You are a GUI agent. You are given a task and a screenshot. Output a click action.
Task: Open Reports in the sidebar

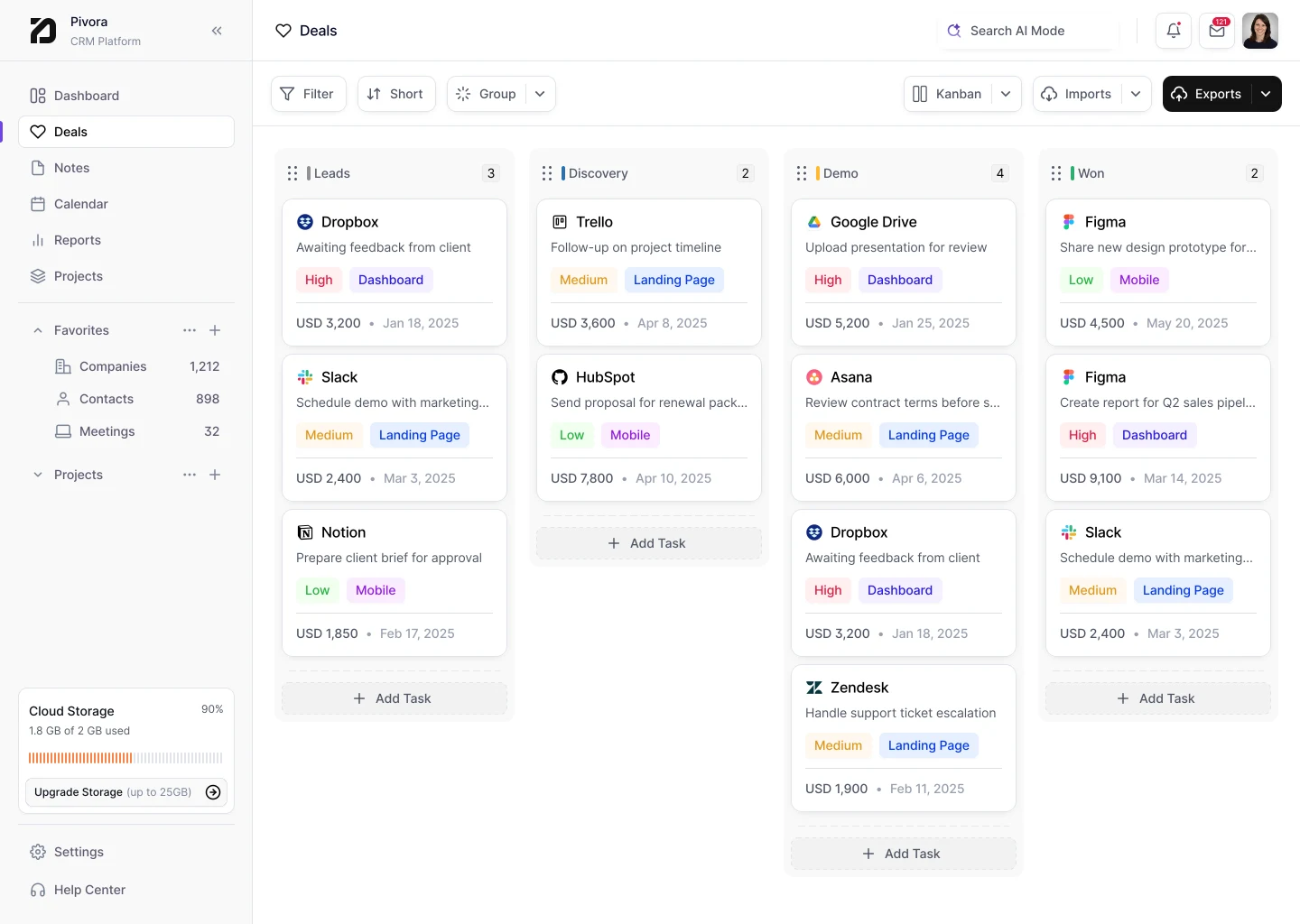tap(126, 240)
